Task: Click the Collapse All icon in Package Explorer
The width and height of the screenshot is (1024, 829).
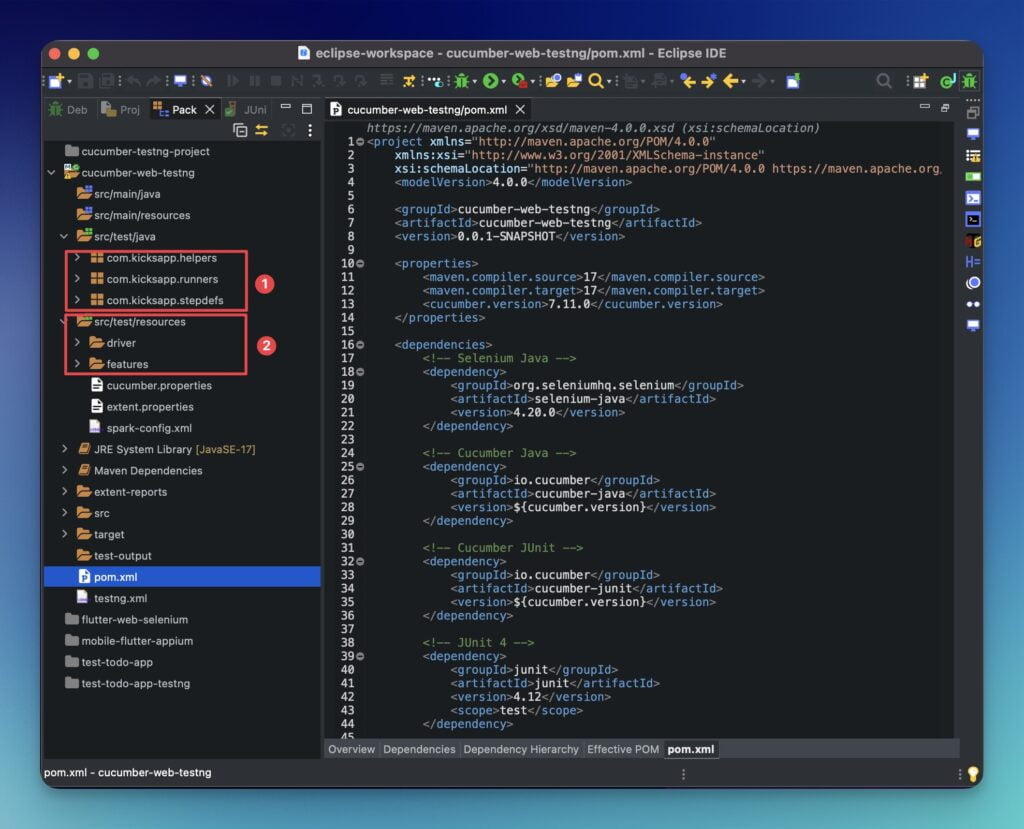Action: [x=240, y=131]
